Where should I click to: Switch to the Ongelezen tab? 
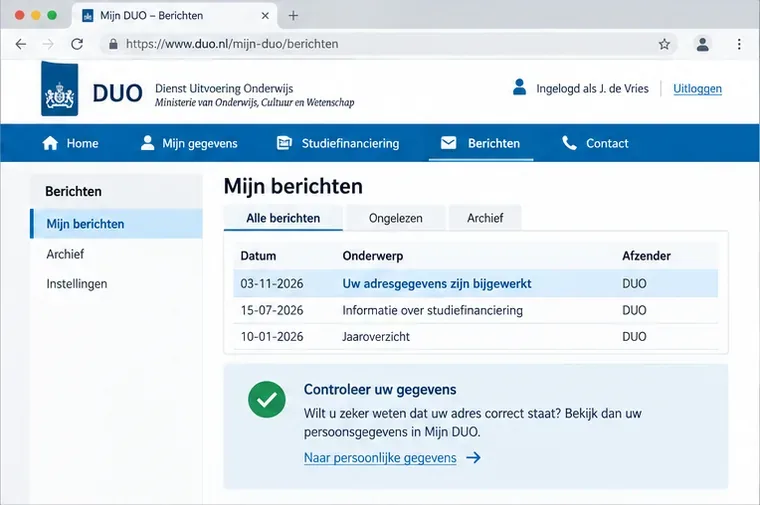(396, 218)
